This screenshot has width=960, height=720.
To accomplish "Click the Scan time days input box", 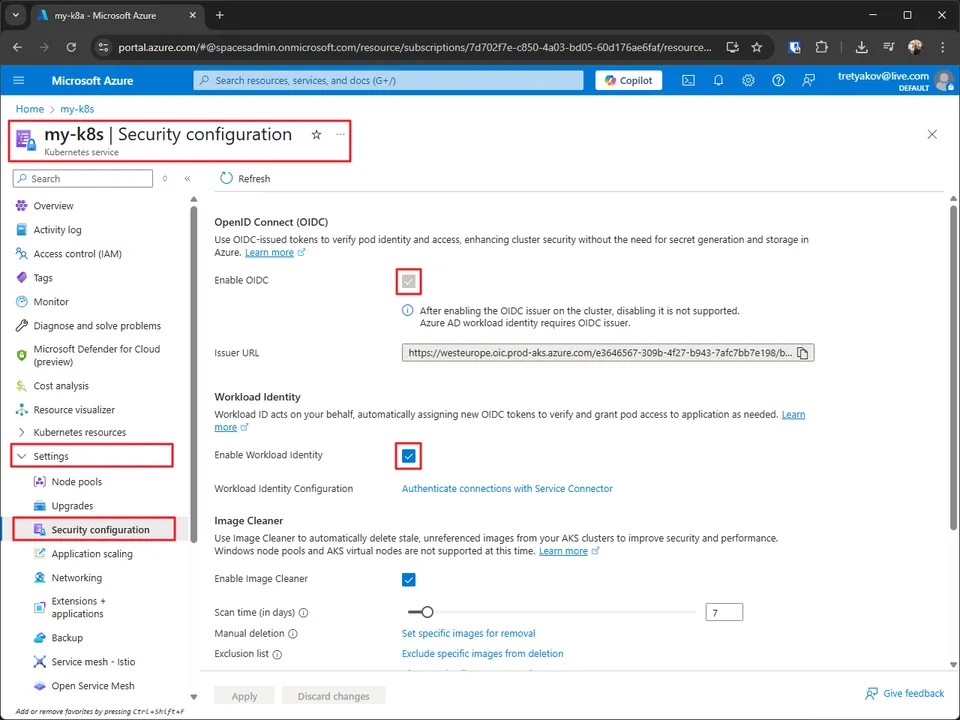I will point(724,612).
